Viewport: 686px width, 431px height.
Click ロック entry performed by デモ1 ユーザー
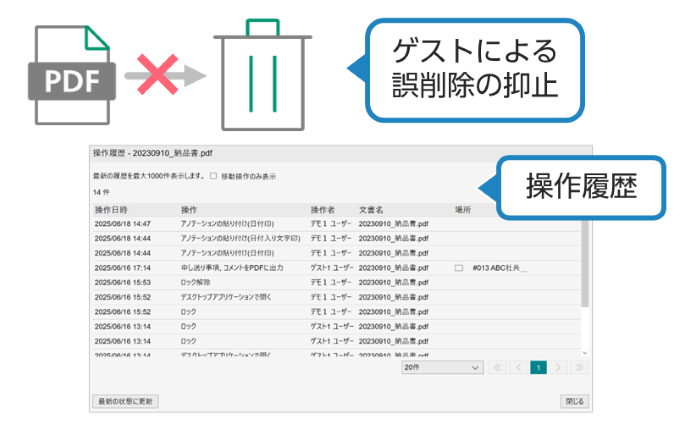coord(189,312)
